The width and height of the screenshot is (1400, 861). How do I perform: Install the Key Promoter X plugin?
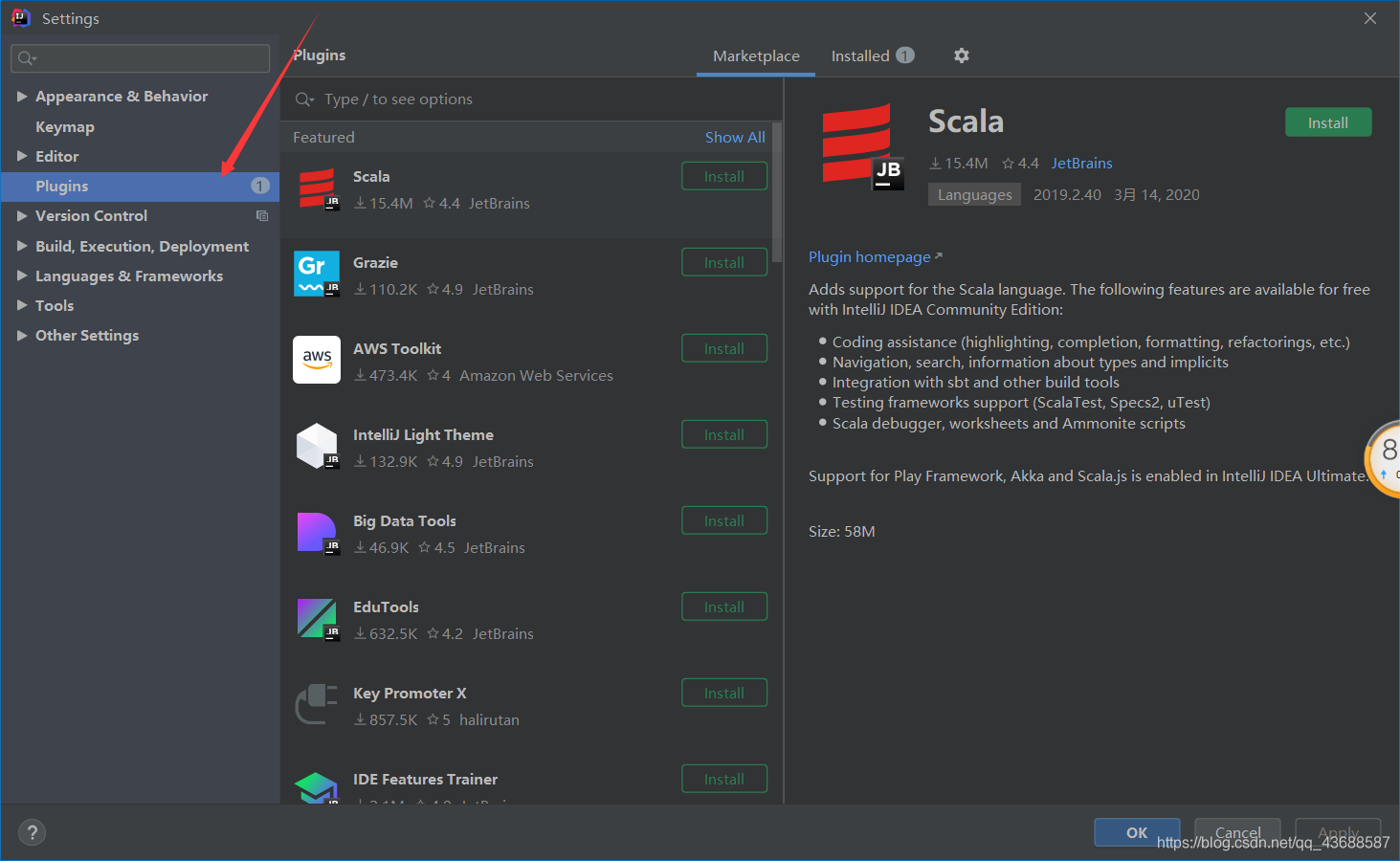click(x=724, y=693)
